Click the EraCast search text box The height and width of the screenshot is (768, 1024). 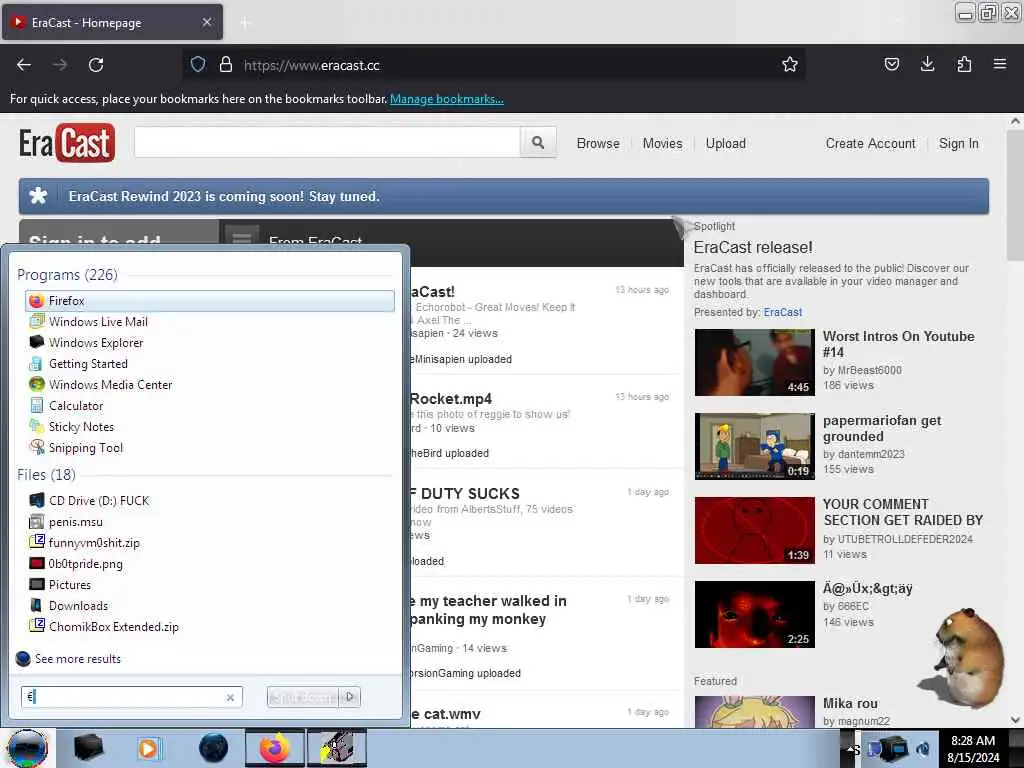327,142
